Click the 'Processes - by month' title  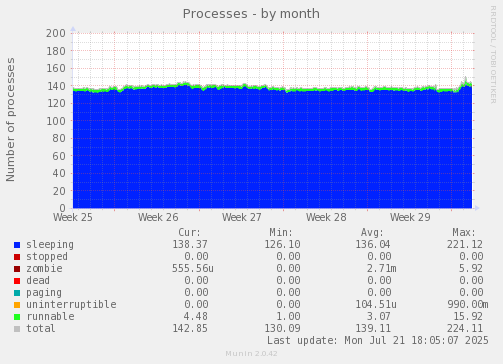click(x=251, y=14)
